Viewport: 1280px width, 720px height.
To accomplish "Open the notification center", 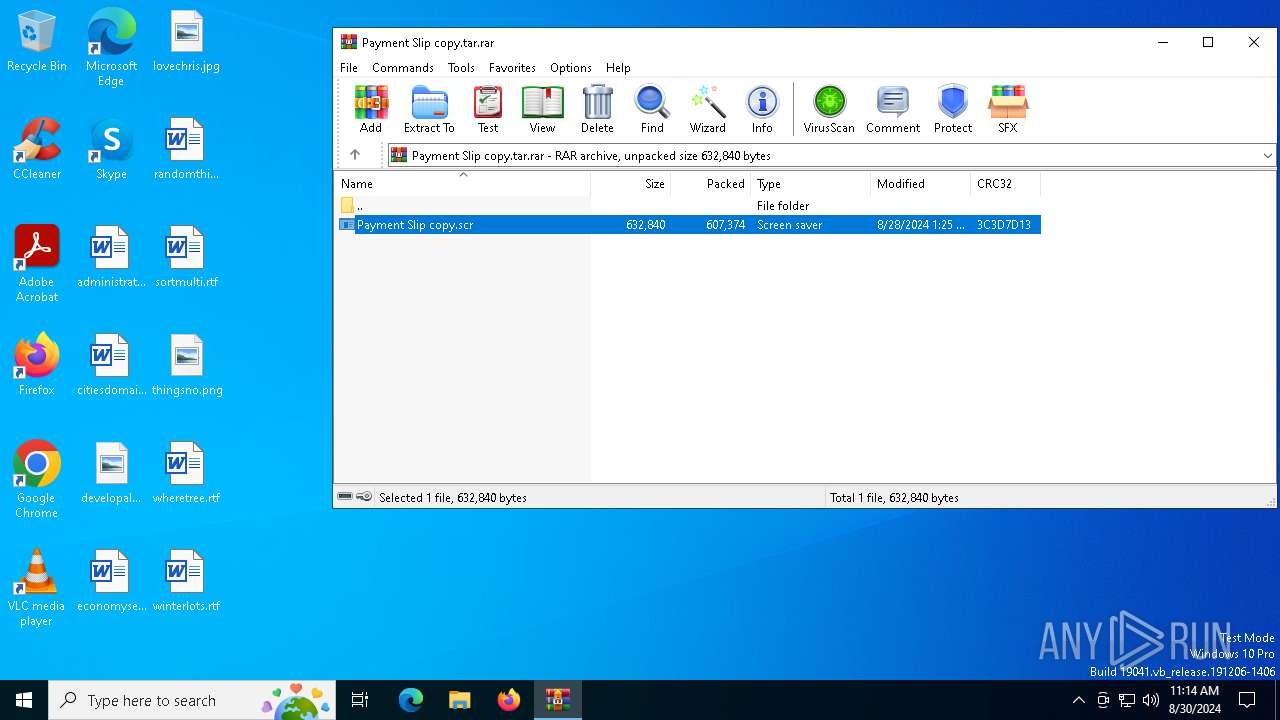I will 1247,700.
